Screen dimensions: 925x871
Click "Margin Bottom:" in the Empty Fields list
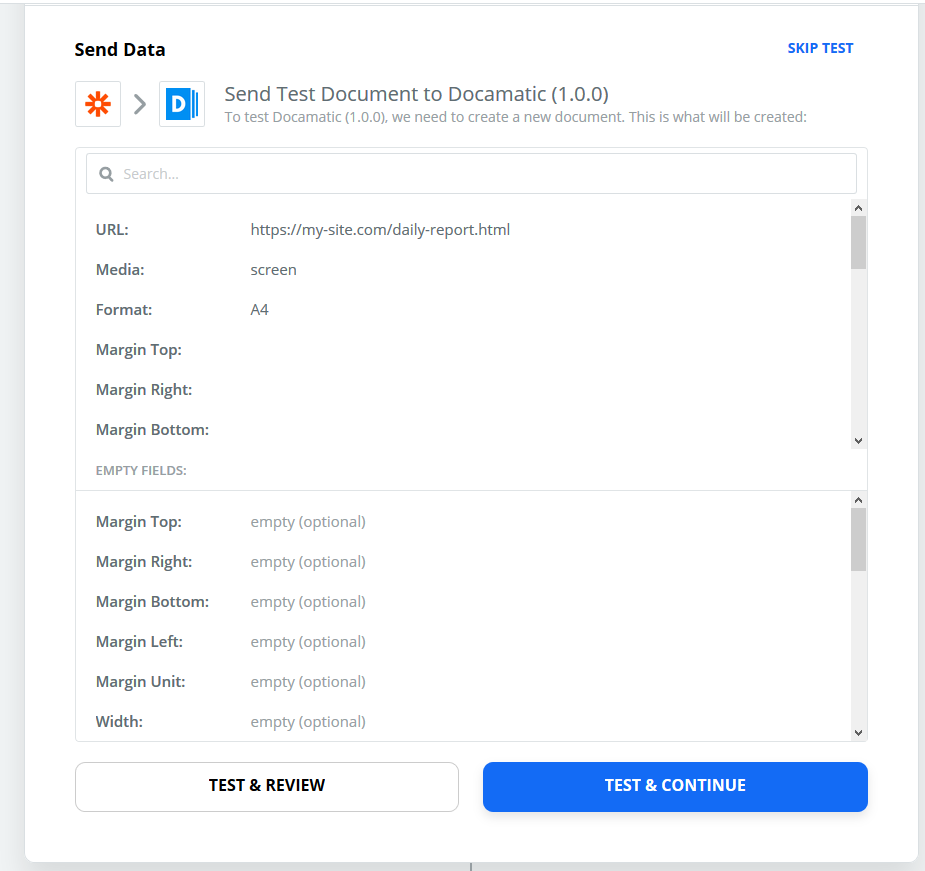pos(152,602)
